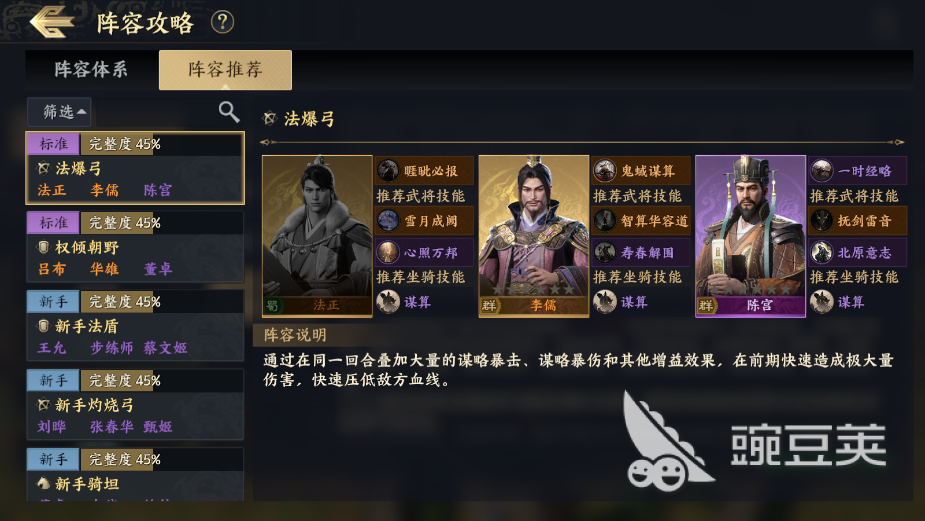Click the 北原意志 skill icon
The image size is (925, 521).
[x=821, y=253]
